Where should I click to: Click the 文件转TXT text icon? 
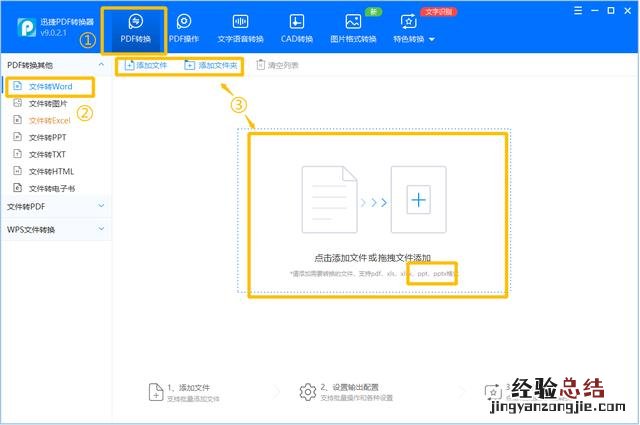coord(18,154)
